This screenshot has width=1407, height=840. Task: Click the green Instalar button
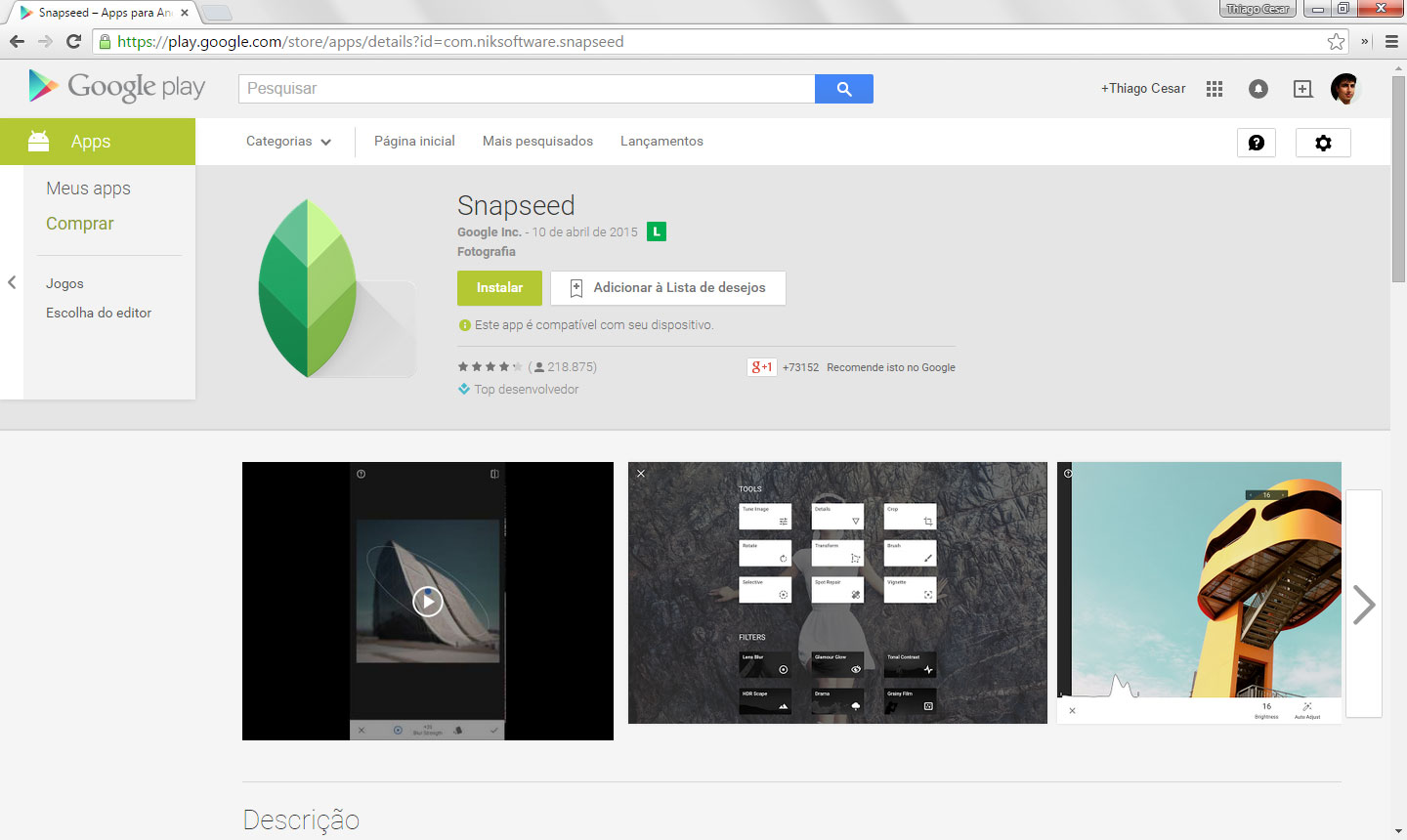[x=499, y=288]
